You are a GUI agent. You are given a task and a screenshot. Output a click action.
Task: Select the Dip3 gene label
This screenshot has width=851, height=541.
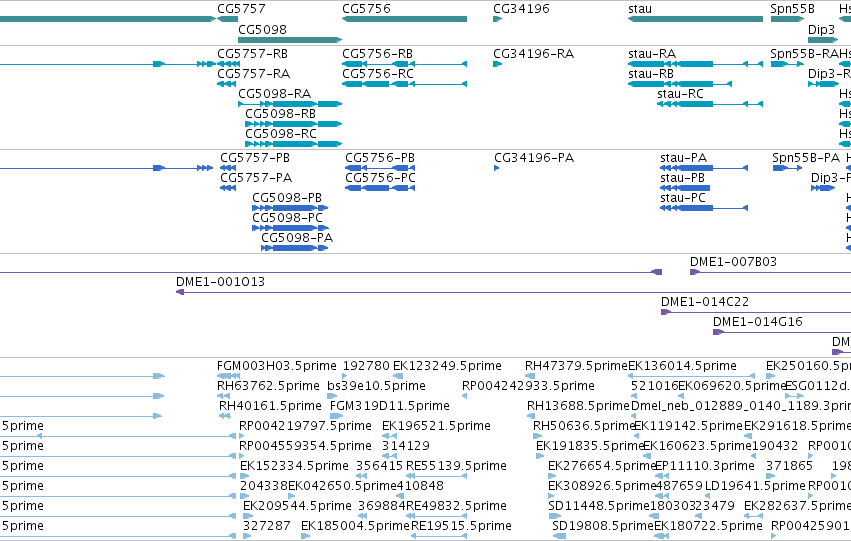(x=821, y=30)
